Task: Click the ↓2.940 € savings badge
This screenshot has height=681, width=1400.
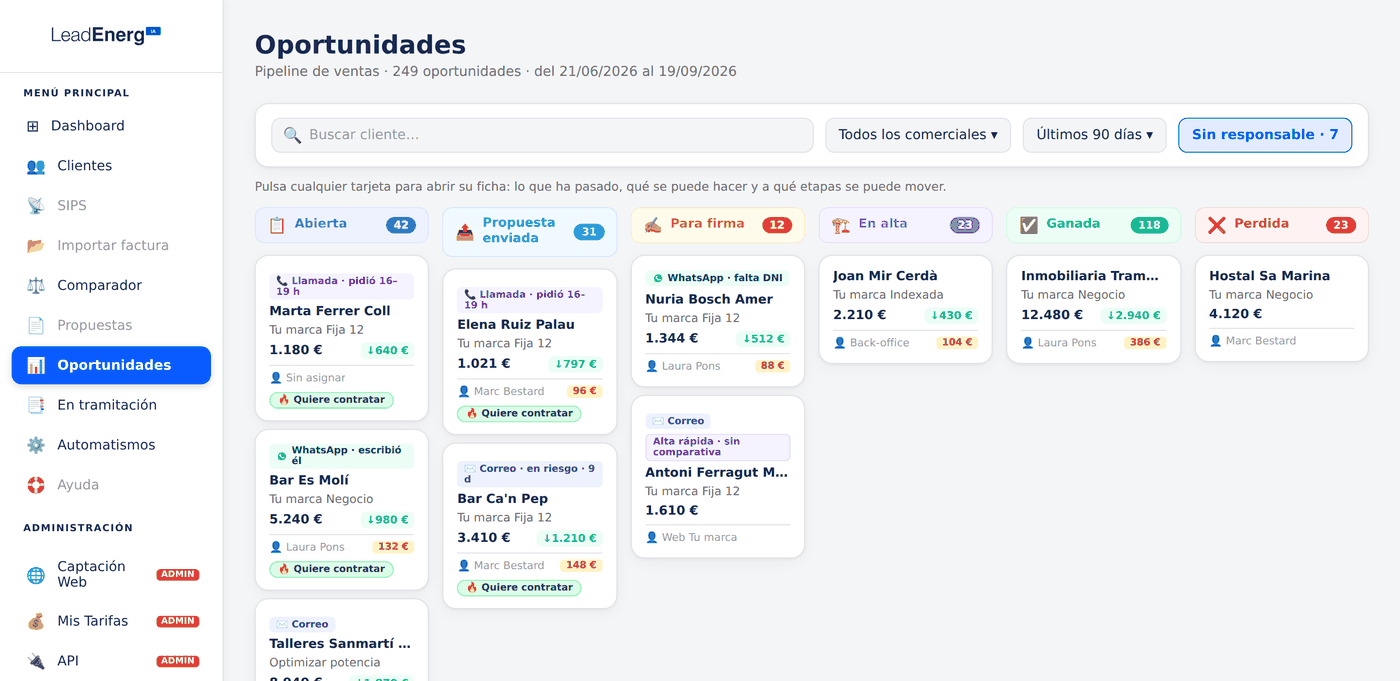Action: point(1134,315)
